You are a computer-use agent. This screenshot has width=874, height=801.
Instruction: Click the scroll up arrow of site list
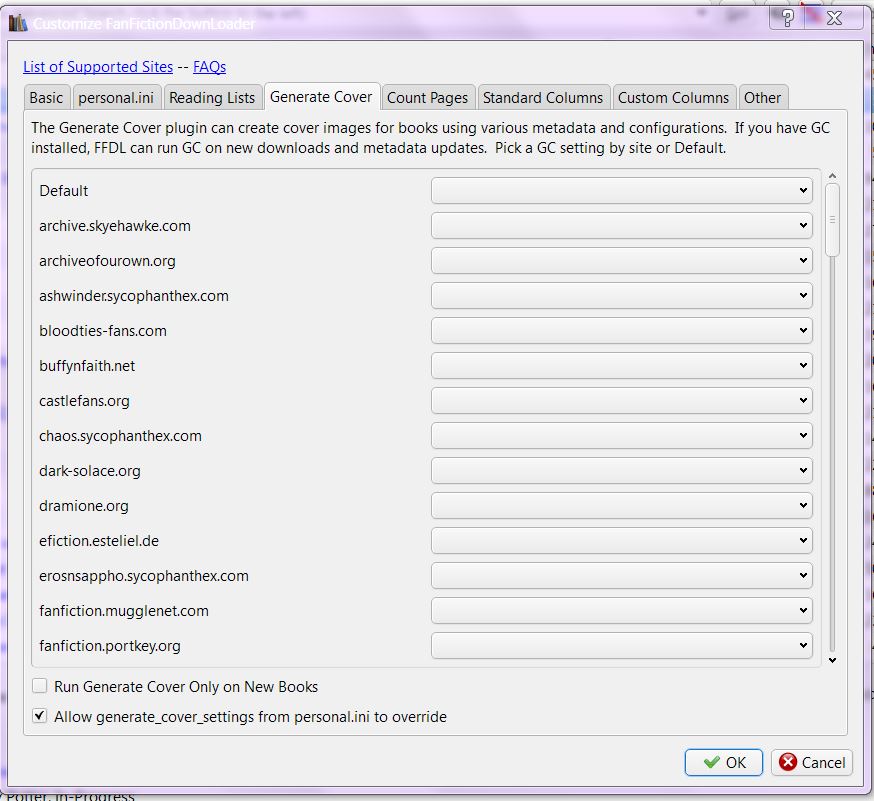[x=832, y=176]
